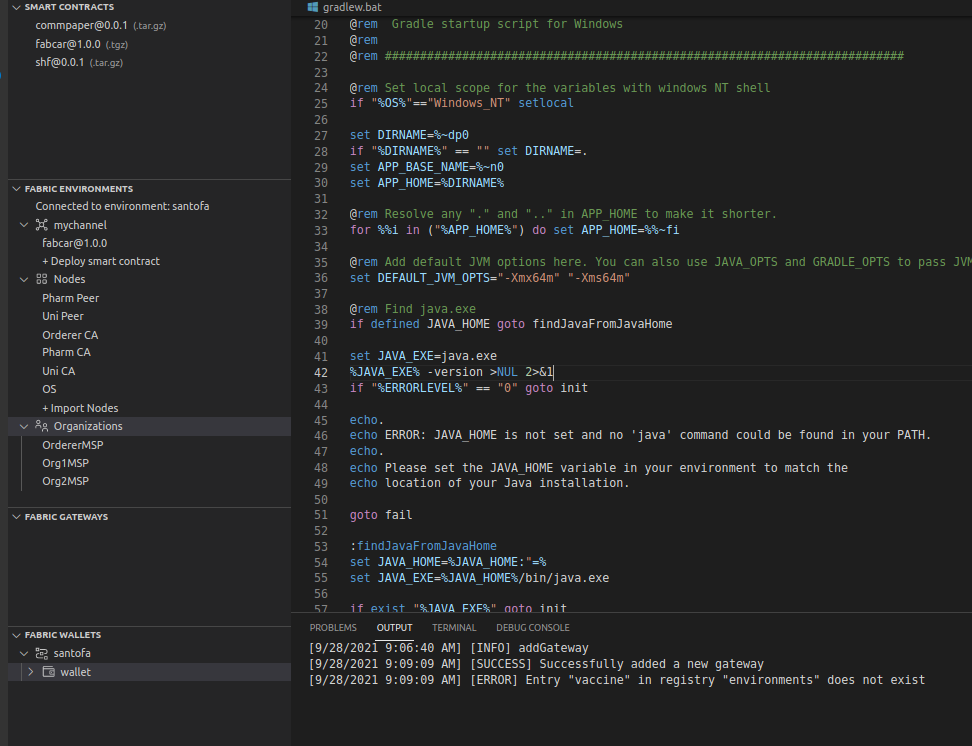
Task: Click the ERROR 'vaccine' registry log line
Action: [617, 680]
